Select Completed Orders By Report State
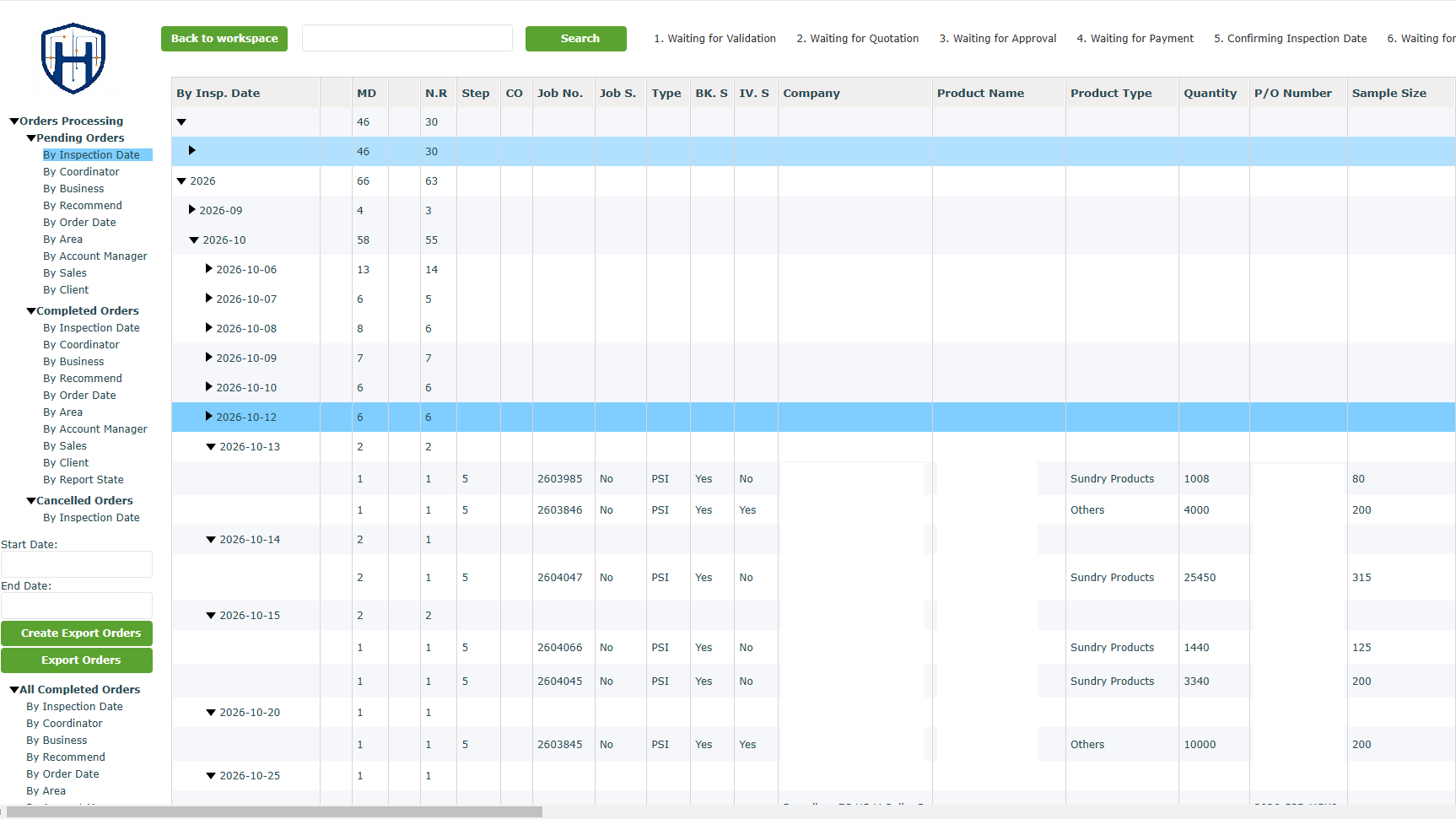Image resolution: width=1456 pixels, height=819 pixels. [x=84, y=480]
